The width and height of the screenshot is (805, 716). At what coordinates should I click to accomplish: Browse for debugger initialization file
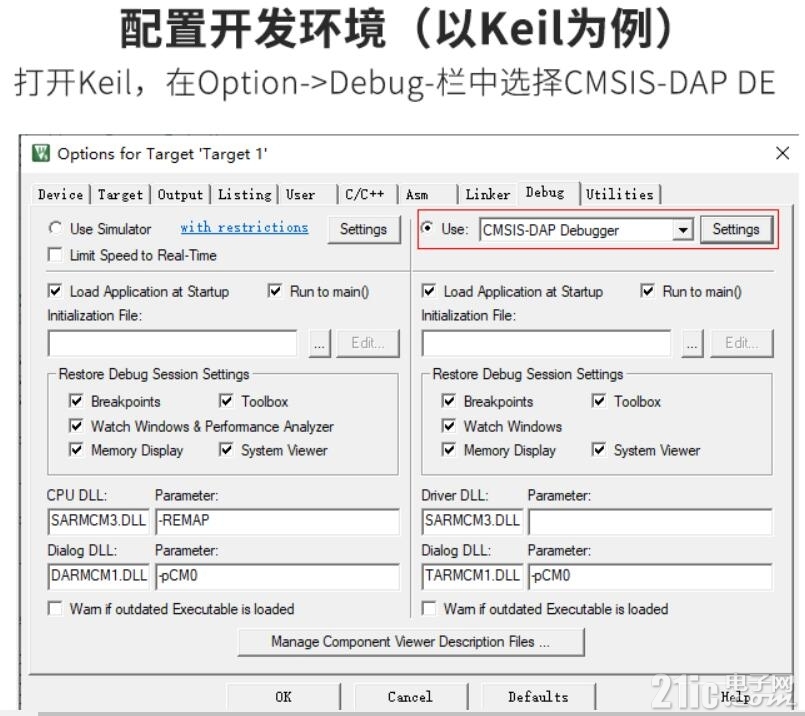(x=692, y=343)
